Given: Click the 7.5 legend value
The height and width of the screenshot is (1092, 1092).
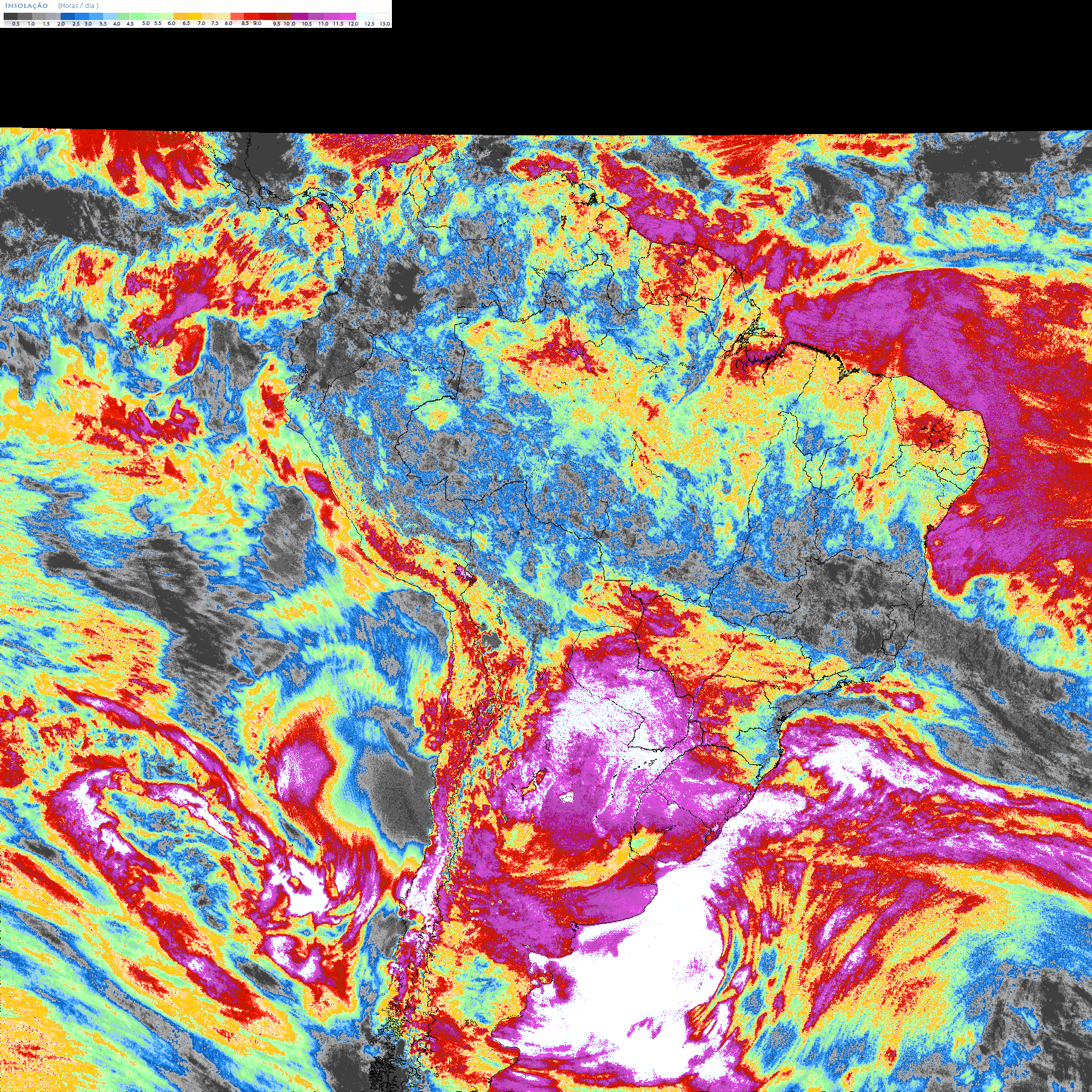Looking at the screenshot, I should 215,23.
